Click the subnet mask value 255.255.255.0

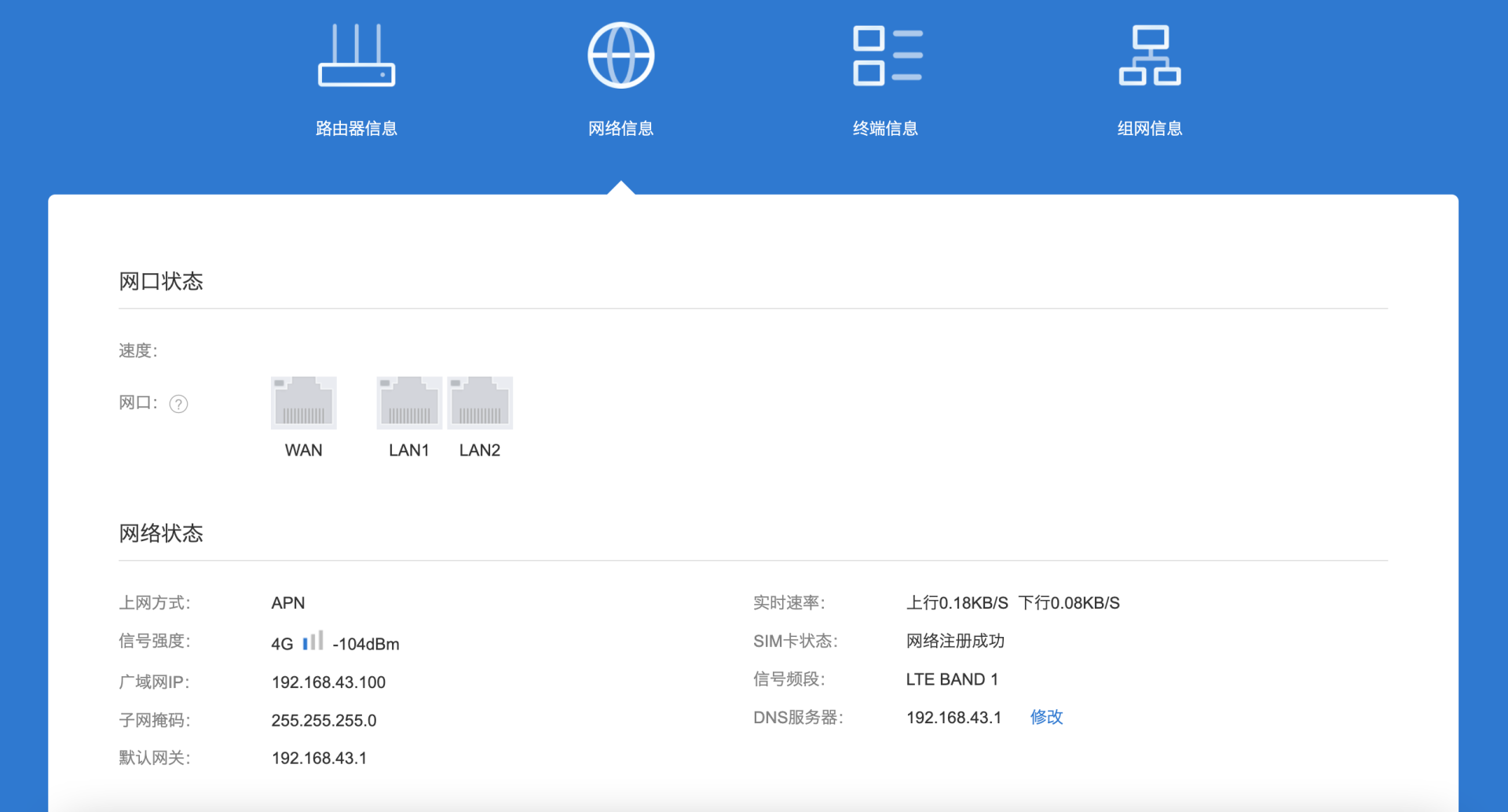coord(324,720)
